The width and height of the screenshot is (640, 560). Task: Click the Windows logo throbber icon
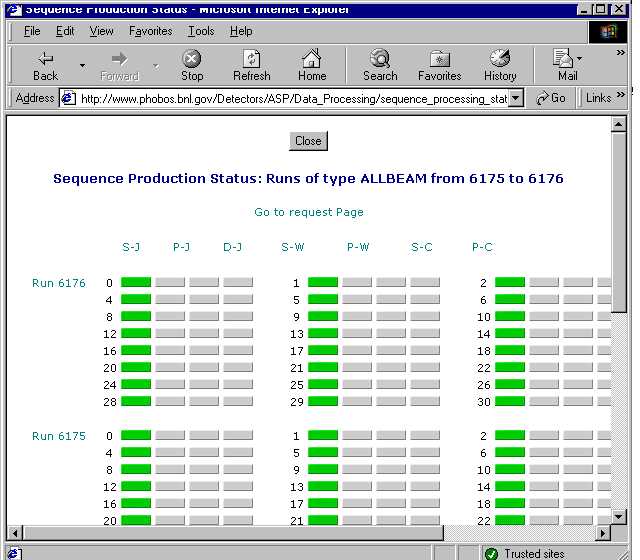608,32
